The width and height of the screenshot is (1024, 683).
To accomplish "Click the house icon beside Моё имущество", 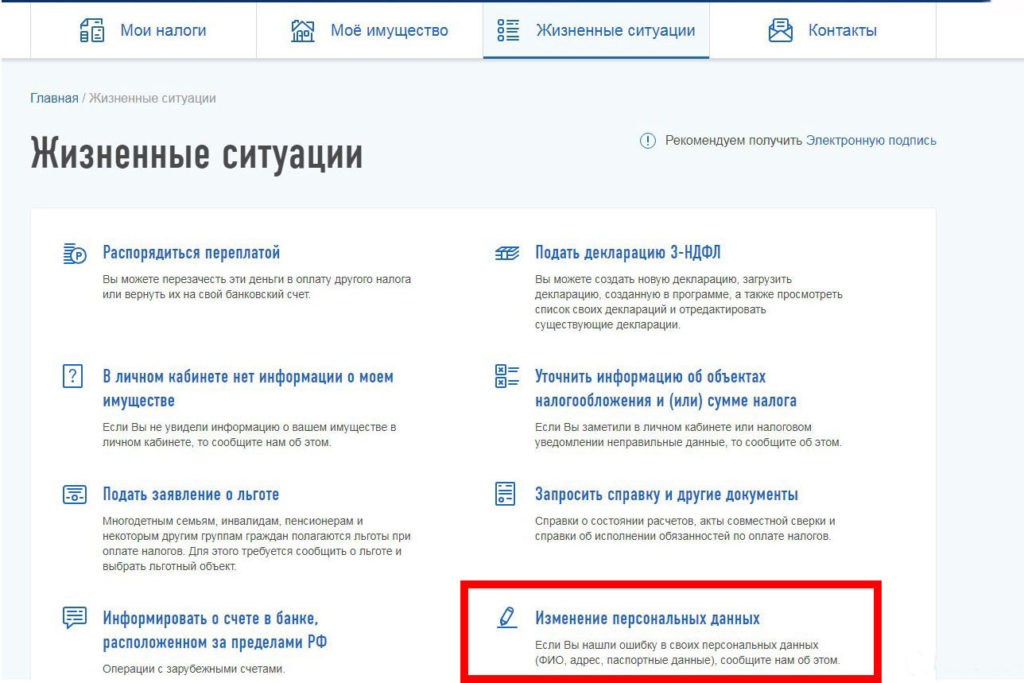I will point(302,30).
